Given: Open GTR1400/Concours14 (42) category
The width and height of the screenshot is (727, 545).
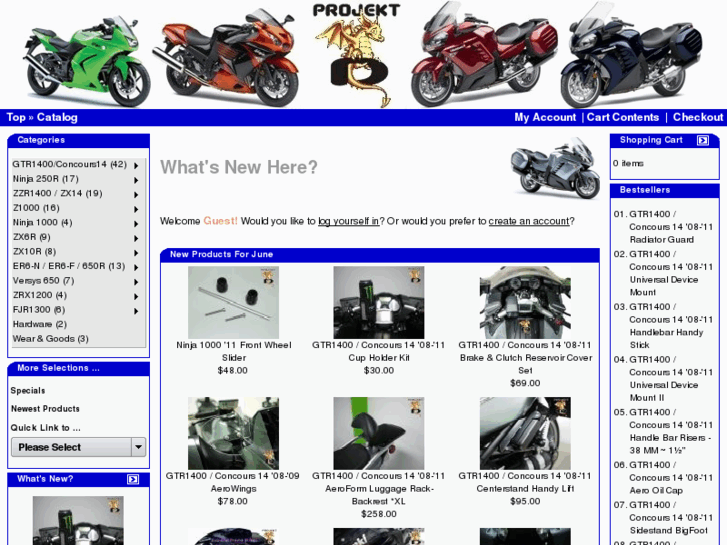Looking at the screenshot, I should (70, 164).
